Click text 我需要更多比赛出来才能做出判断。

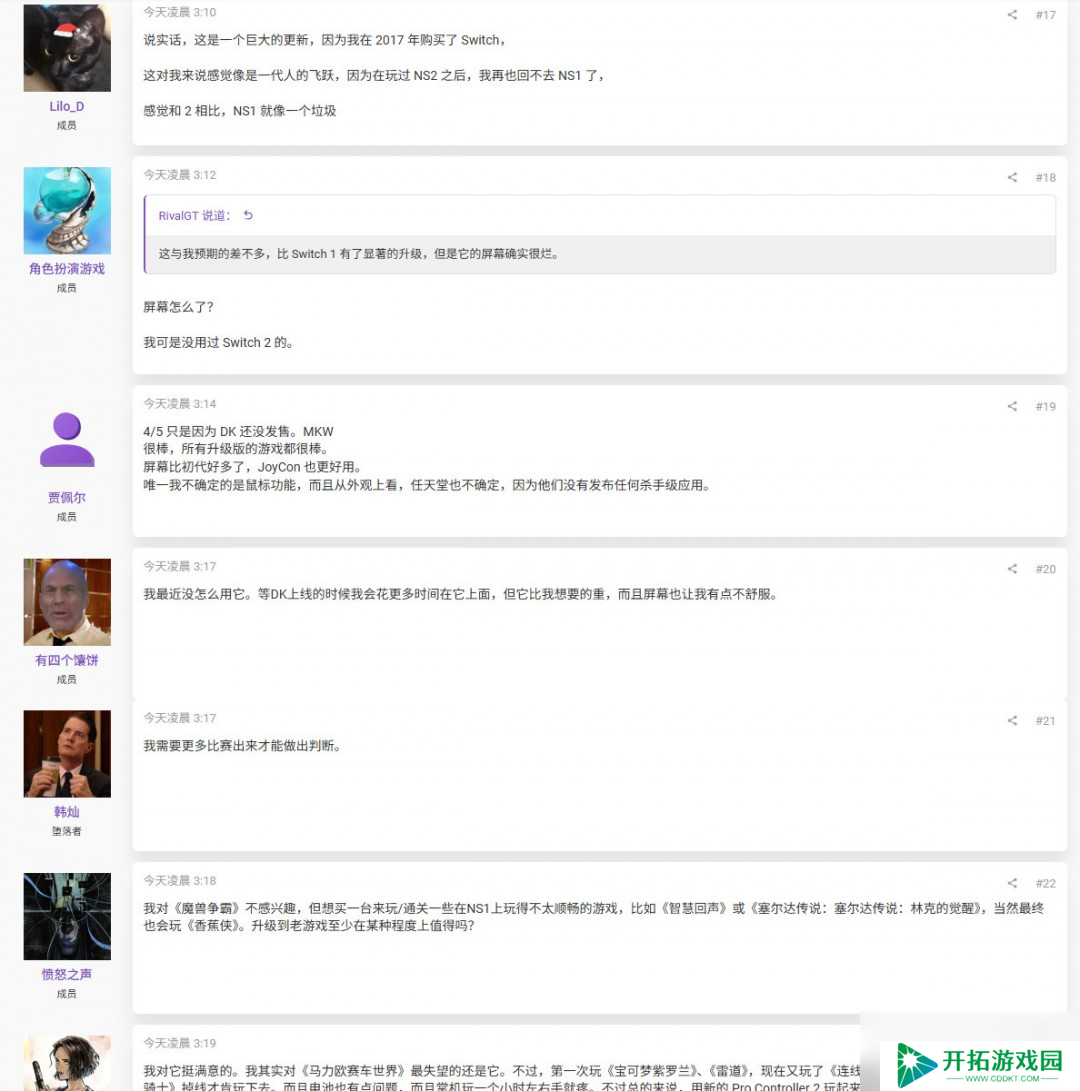242,747
